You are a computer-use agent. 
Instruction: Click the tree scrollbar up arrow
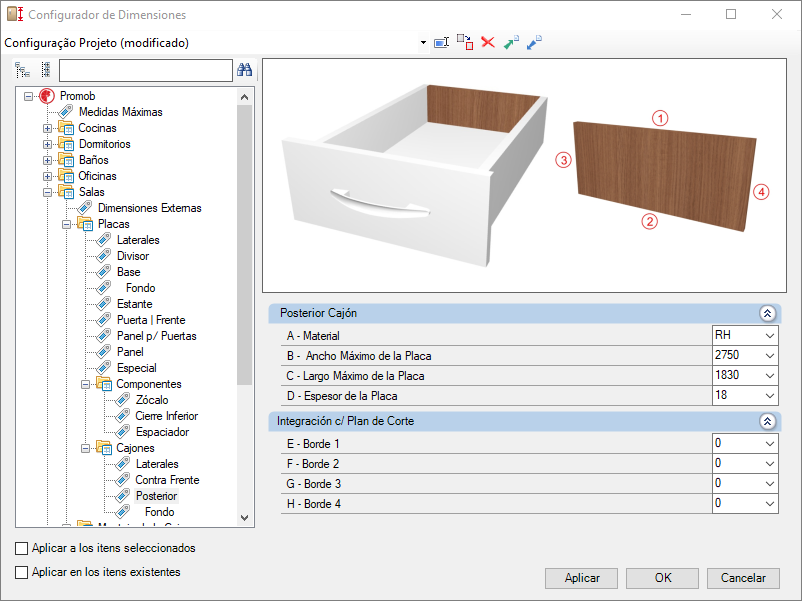[244, 97]
